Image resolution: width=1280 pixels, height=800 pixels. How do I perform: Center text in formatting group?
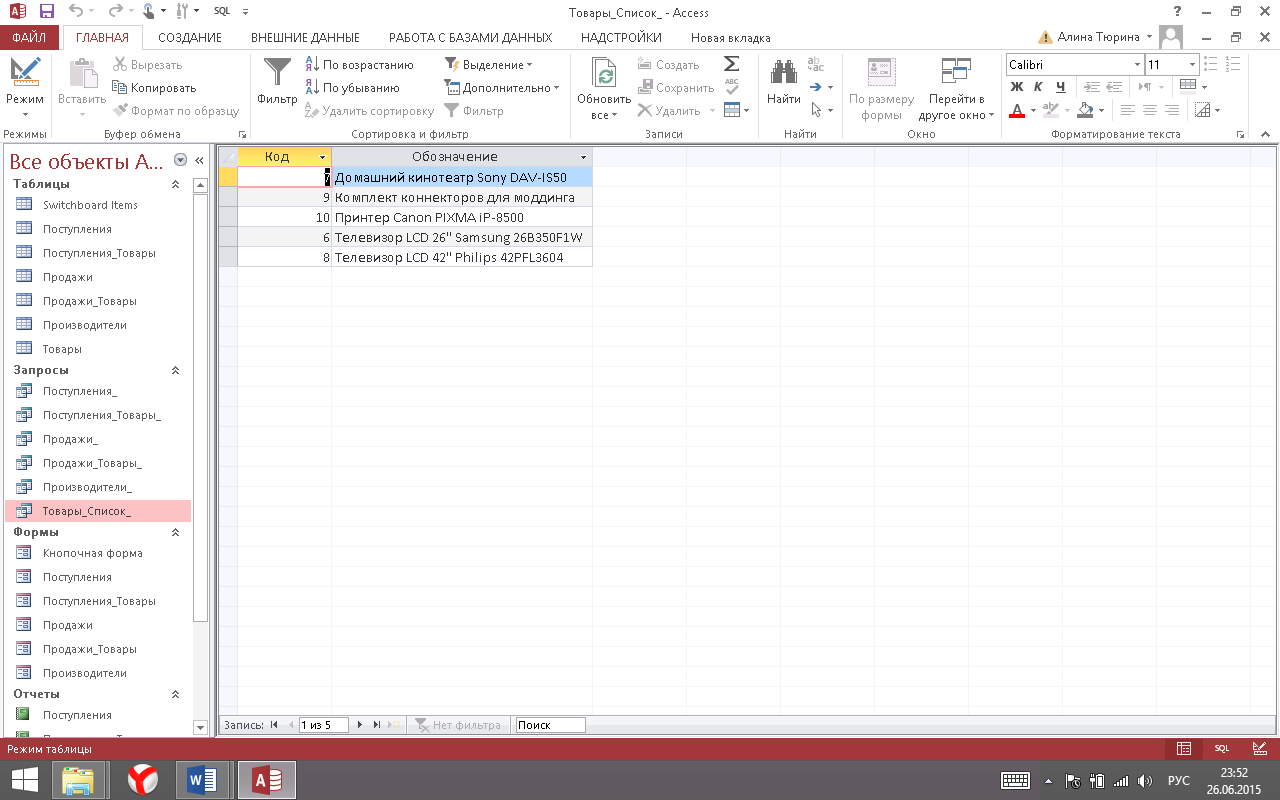(x=1149, y=110)
